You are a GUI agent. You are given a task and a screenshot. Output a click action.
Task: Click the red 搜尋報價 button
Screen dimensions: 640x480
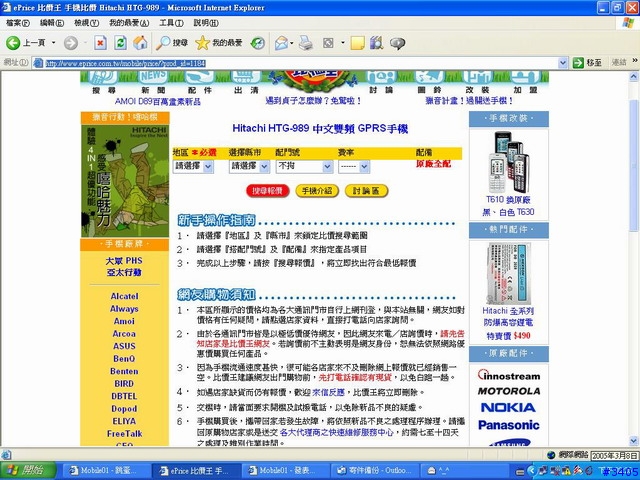tap(267, 191)
